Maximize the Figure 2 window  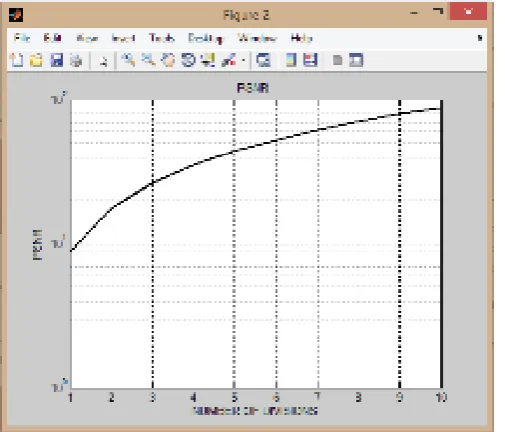[438, 12]
